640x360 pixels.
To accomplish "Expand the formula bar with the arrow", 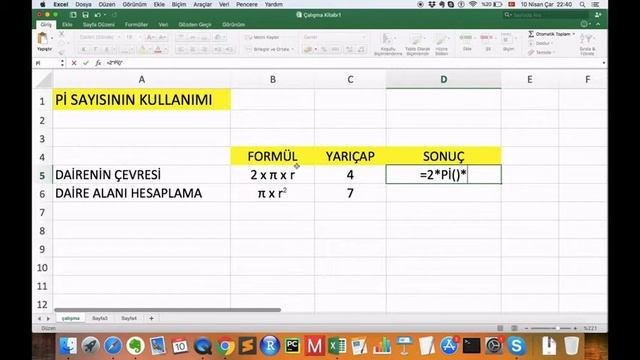I will (x=604, y=63).
